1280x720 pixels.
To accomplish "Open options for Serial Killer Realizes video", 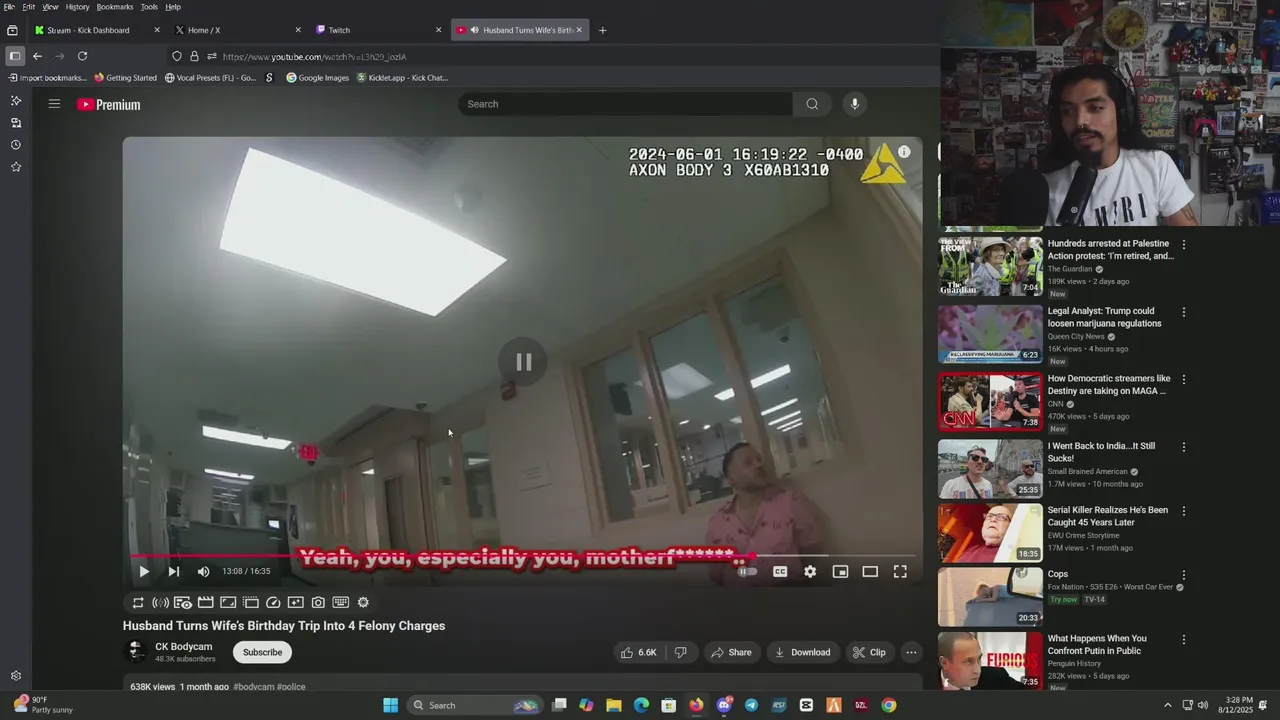I will 1184,511.
